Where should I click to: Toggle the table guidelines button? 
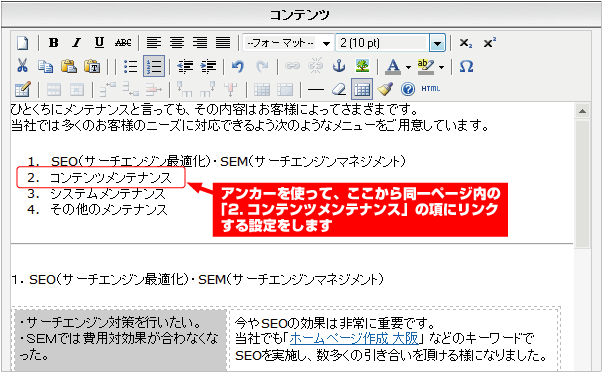[x=362, y=89]
